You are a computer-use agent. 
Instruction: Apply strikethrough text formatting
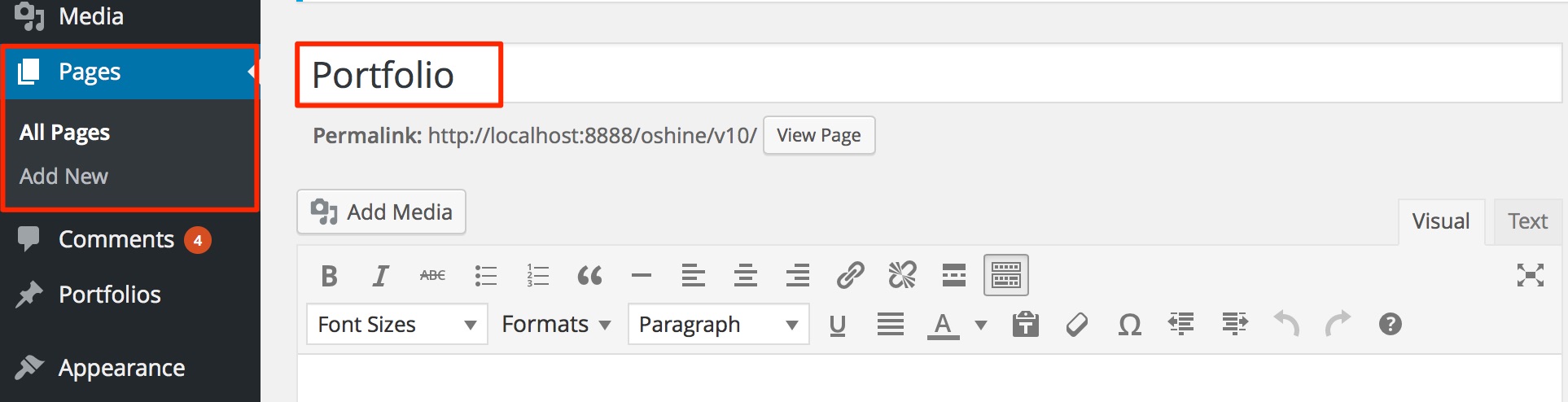click(432, 277)
